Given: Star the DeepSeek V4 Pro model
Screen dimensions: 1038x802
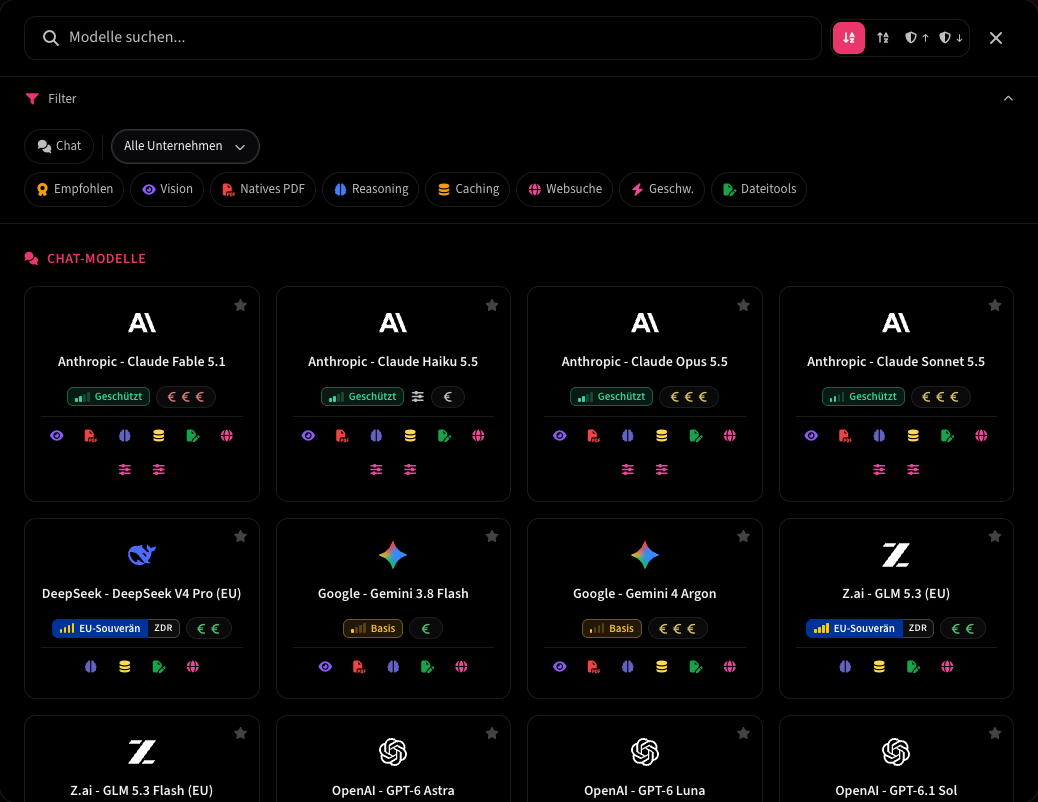Looking at the screenshot, I should click(240, 536).
